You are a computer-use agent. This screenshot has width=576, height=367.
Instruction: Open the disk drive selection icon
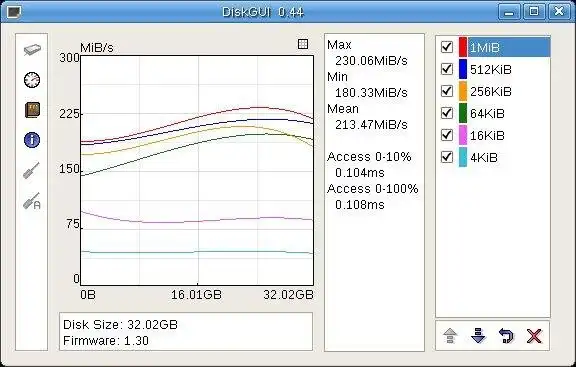[32, 50]
